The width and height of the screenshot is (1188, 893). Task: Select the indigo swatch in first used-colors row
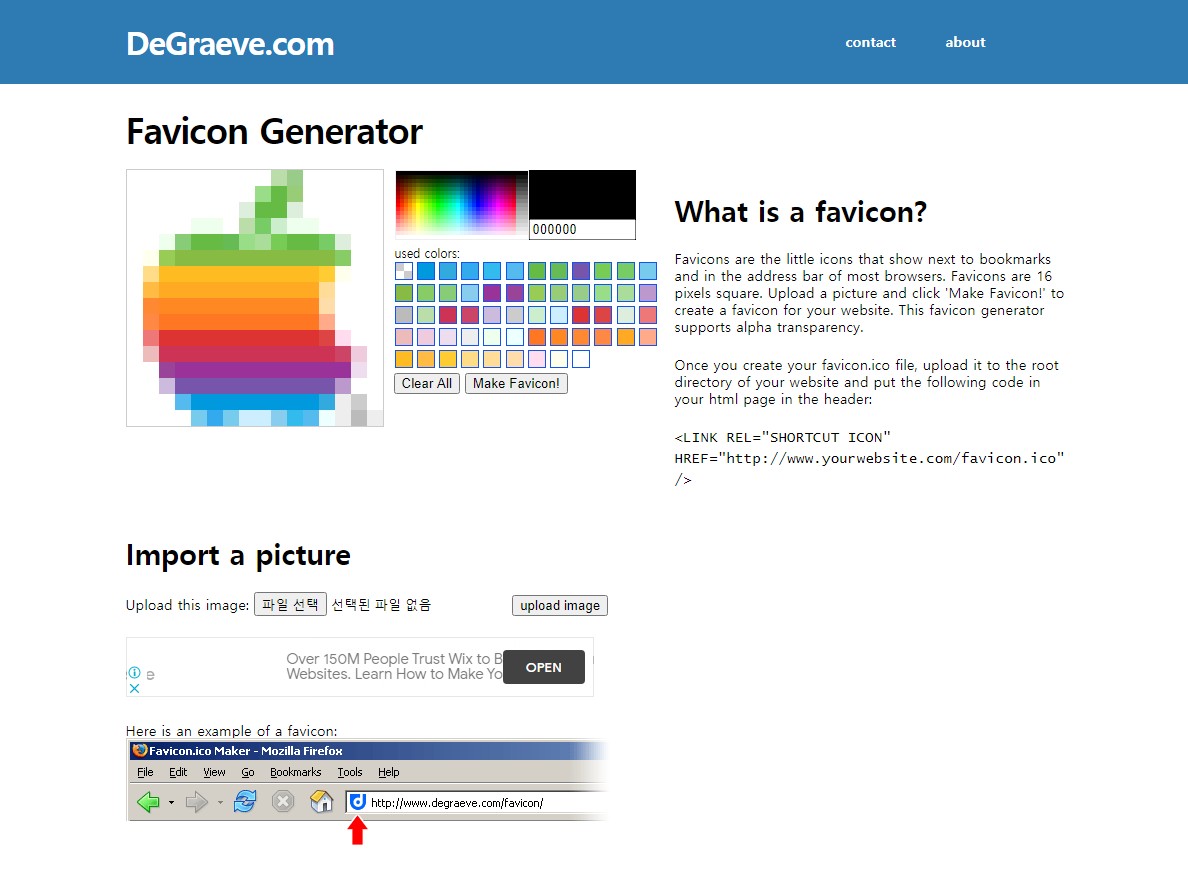click(x=581, y=270)
